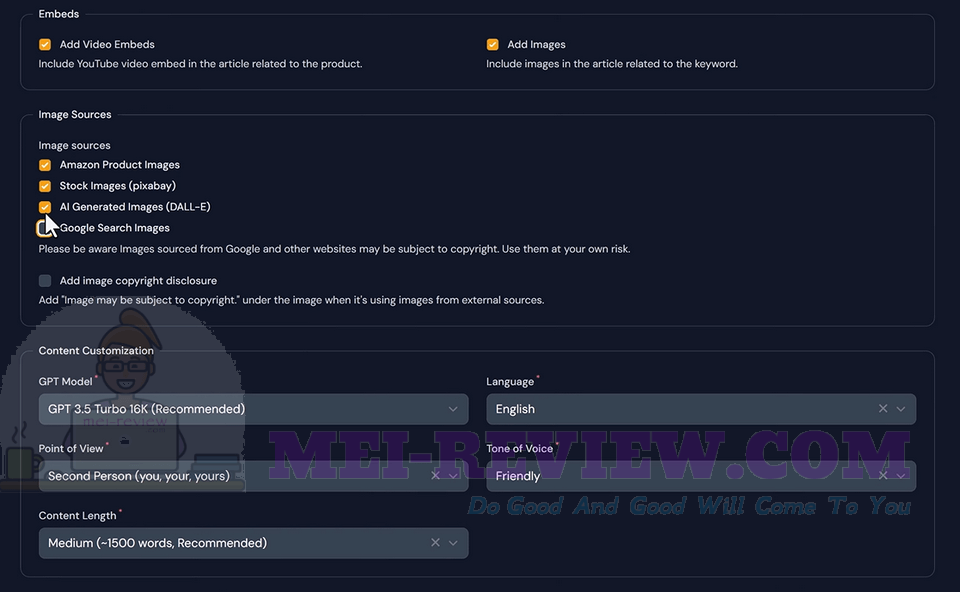Click Add image copyright disclosure label
This screenshot has height=592, width=960.
pos(138,280)
